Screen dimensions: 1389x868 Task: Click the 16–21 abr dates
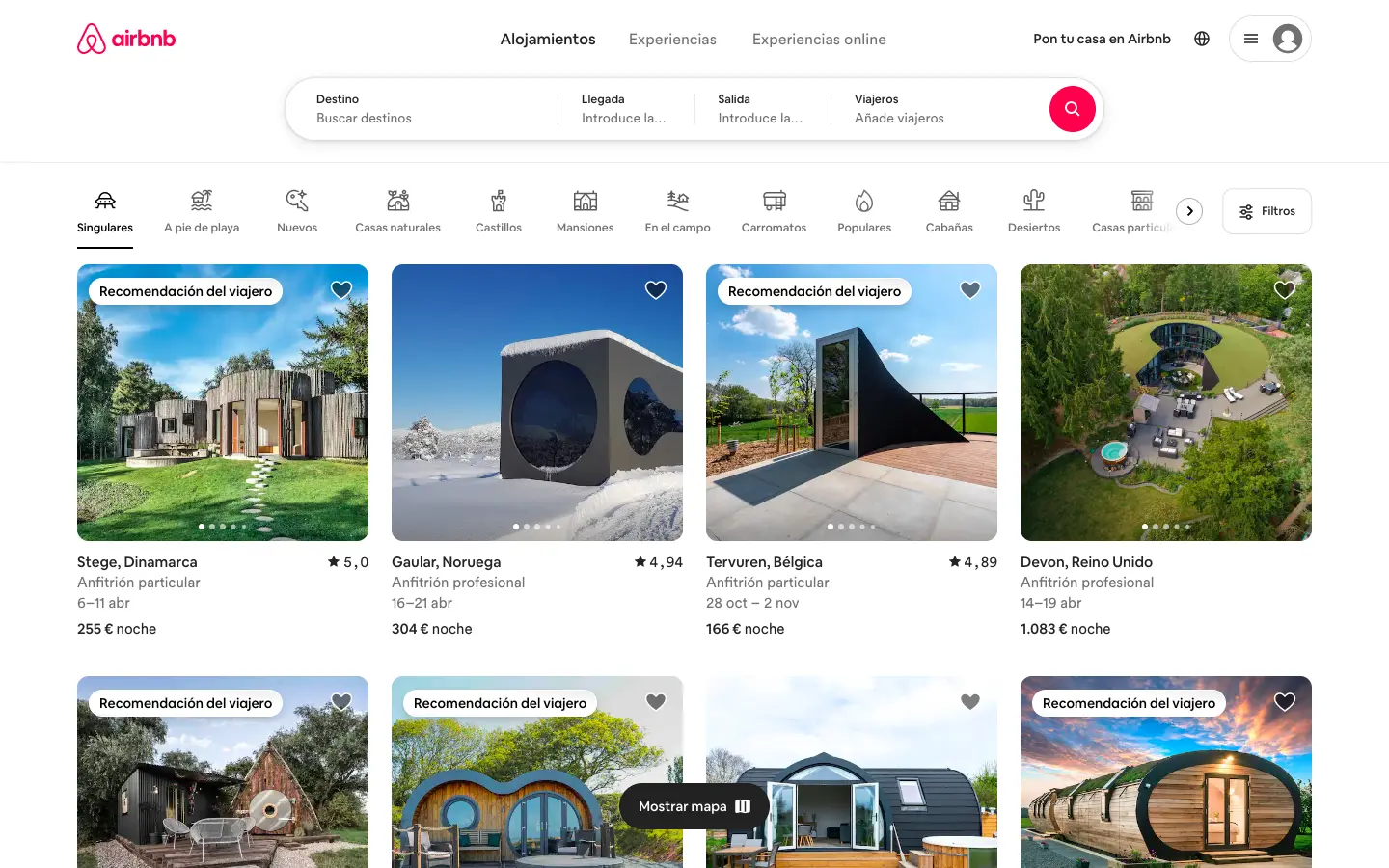(422, 603)
